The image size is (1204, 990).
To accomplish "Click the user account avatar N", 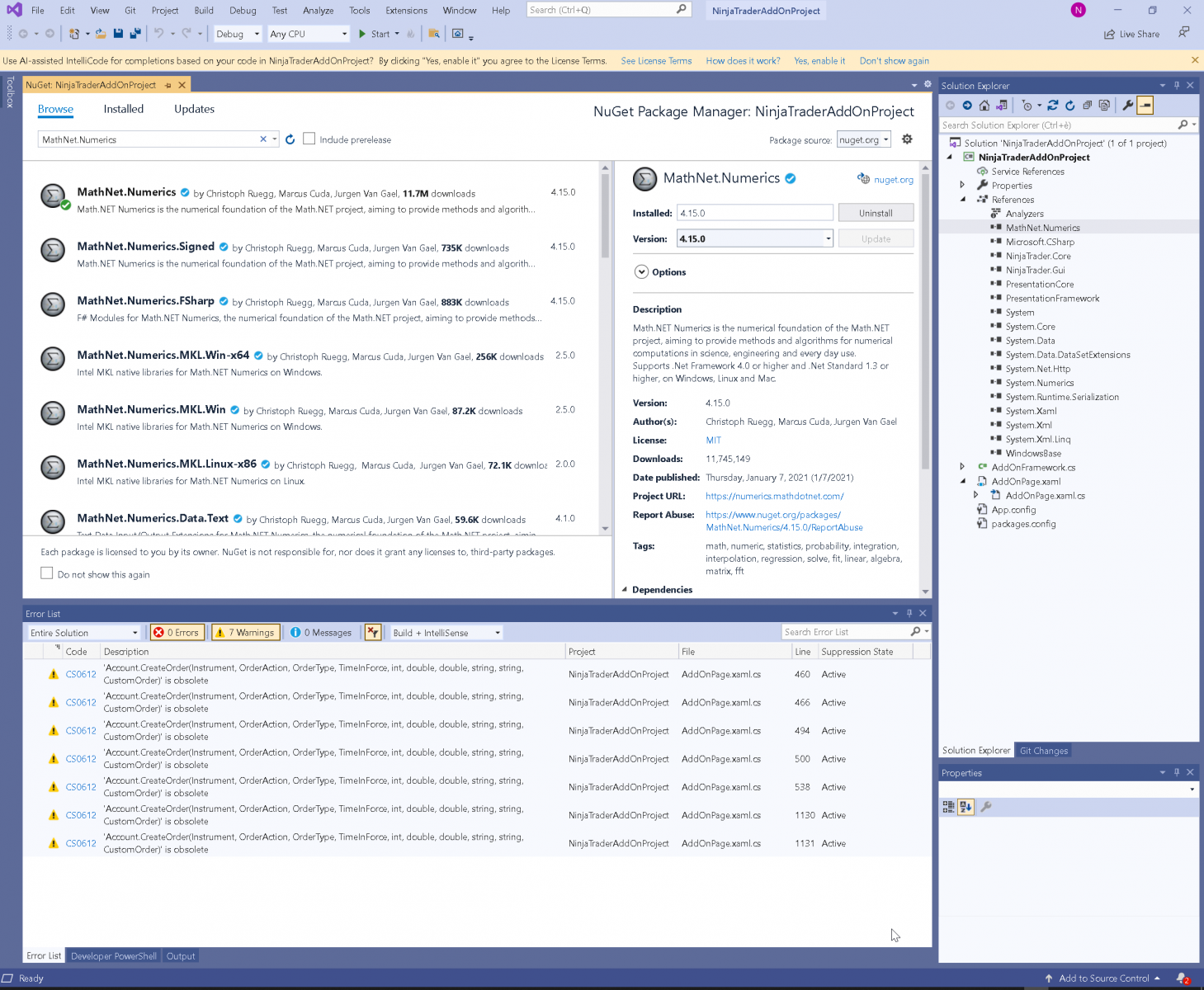I will 1079,10.
